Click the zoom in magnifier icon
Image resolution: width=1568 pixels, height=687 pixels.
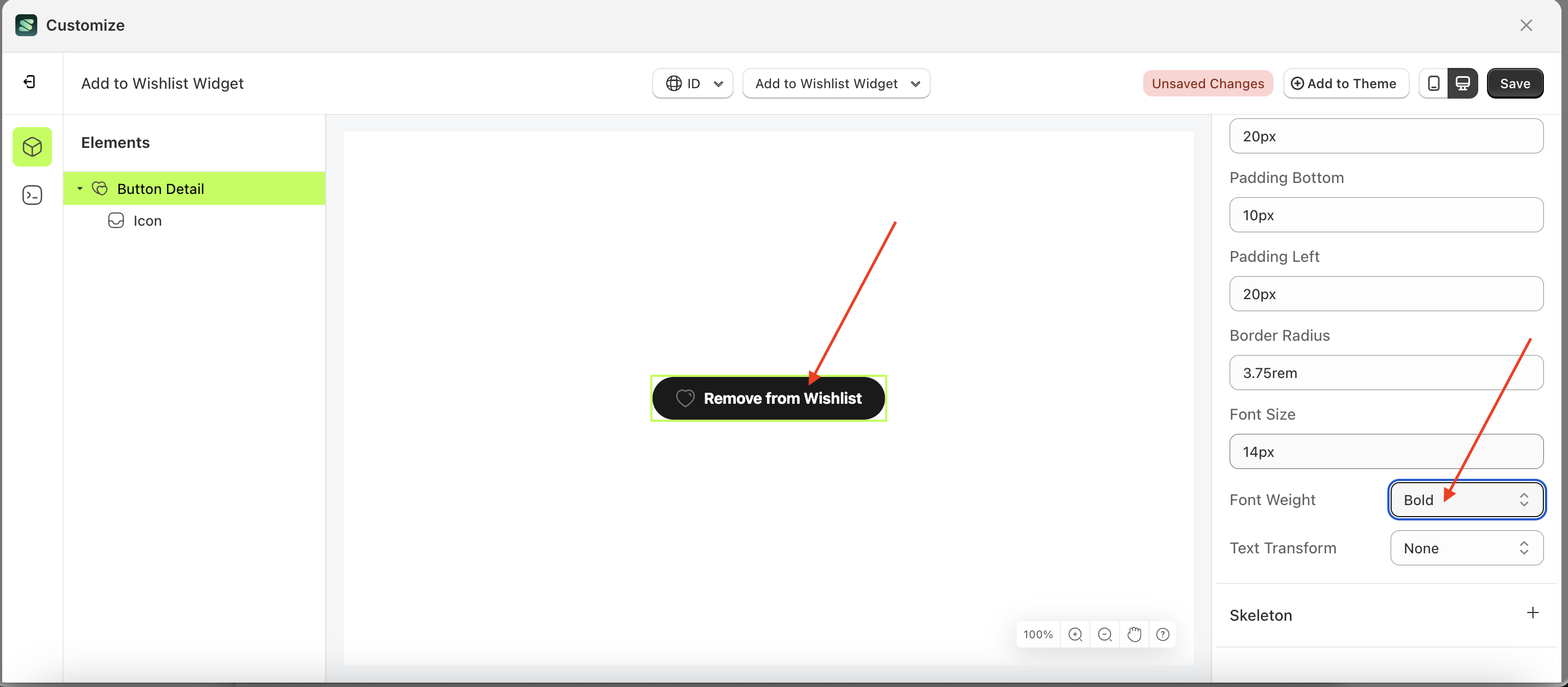(1075, 634)
